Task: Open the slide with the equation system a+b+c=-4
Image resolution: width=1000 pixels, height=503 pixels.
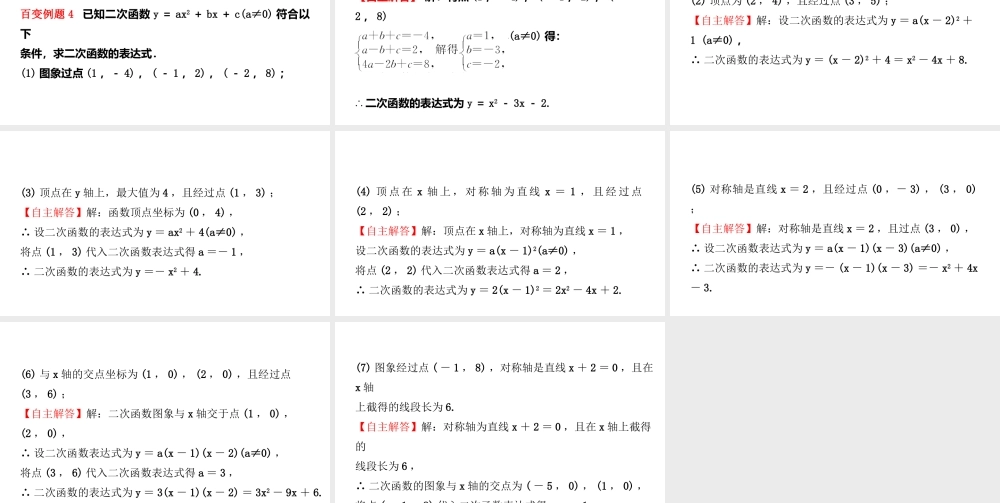Action: tap(500, 62)
